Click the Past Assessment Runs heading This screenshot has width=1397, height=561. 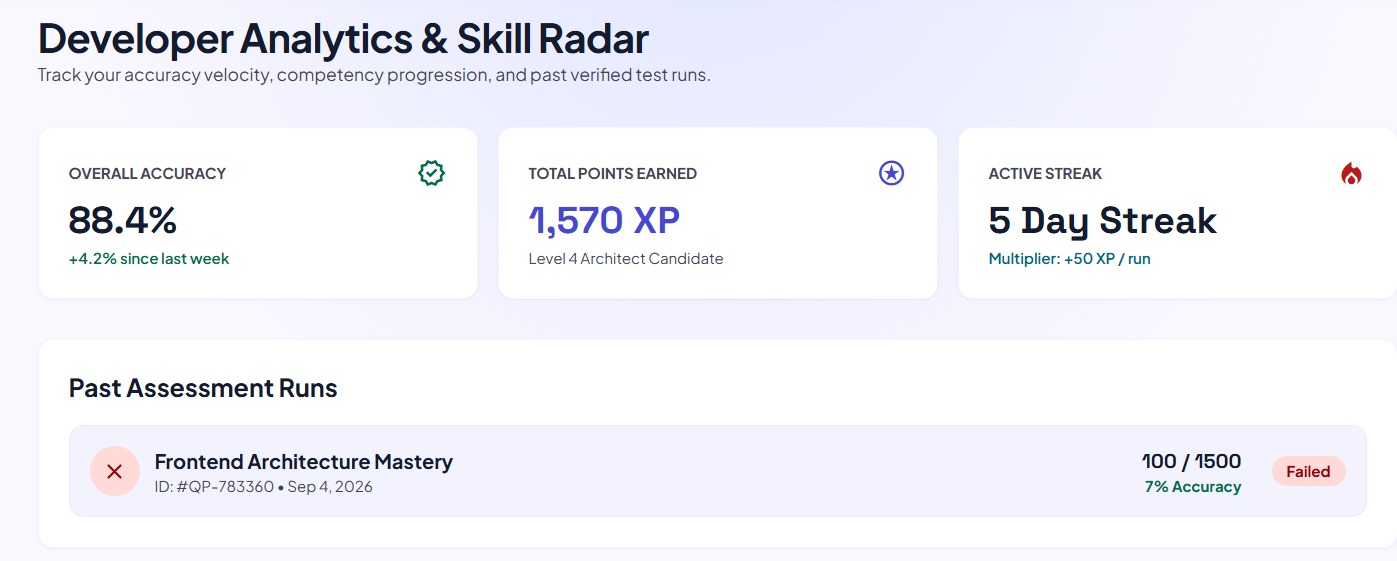[x=203, y=388]
